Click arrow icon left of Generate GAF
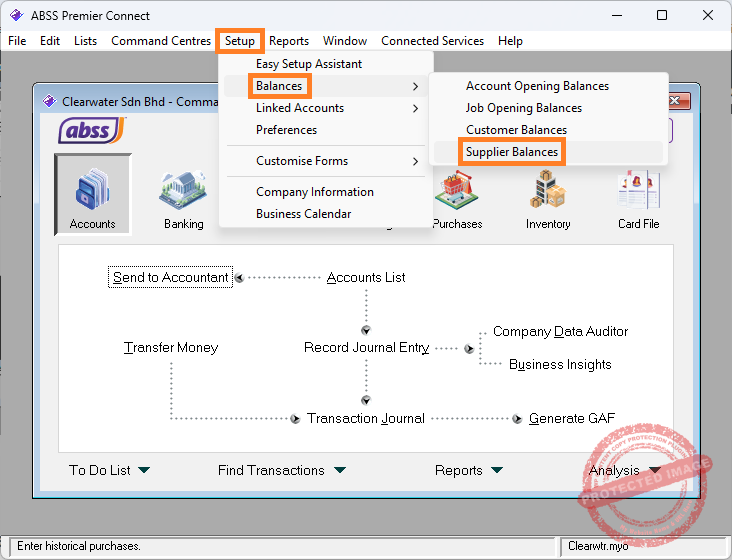Image resolution: width=732 pixels, height=560 pixels. tap(517, 419)
